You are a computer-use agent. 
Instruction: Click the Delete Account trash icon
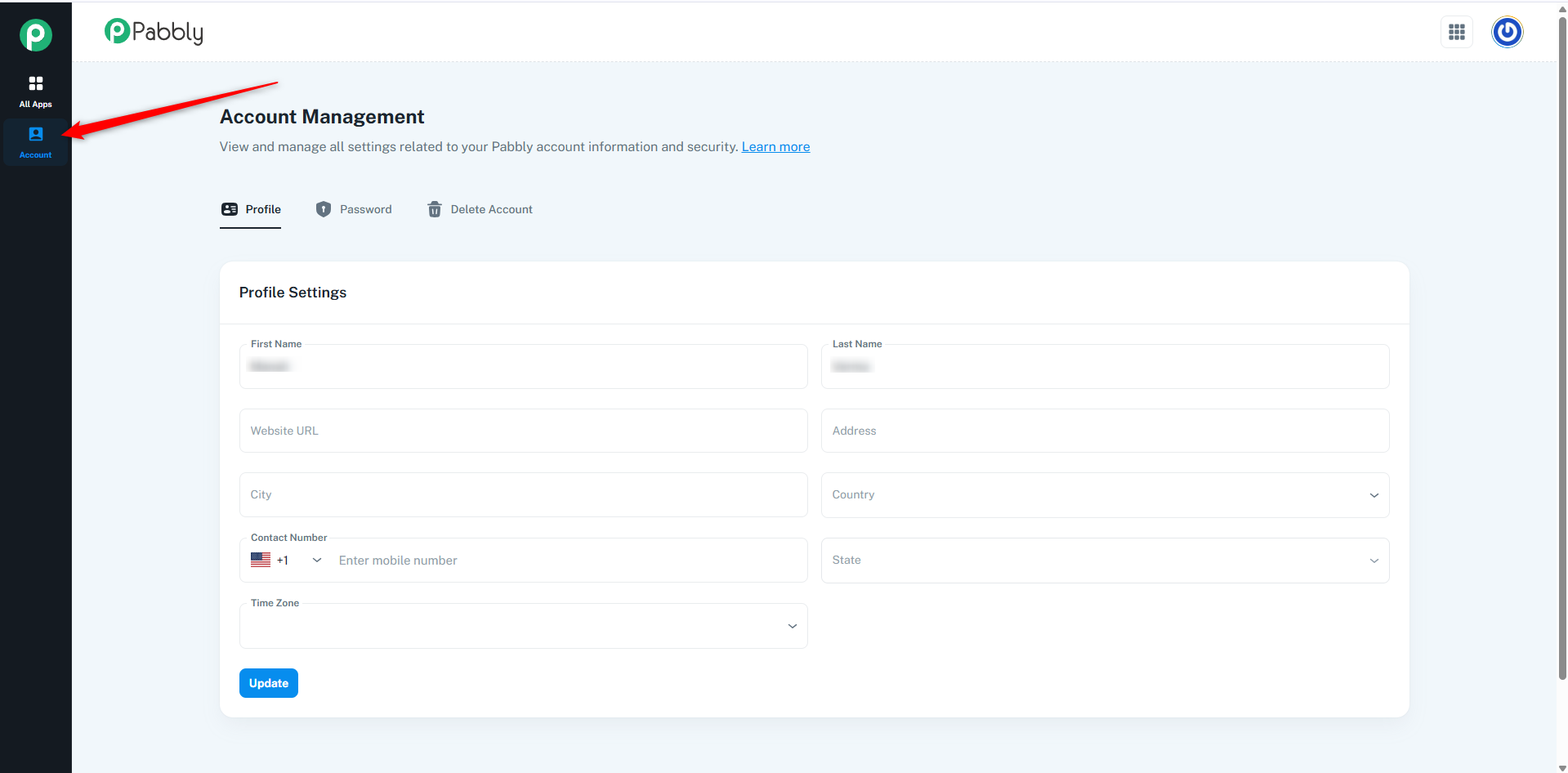435,209
